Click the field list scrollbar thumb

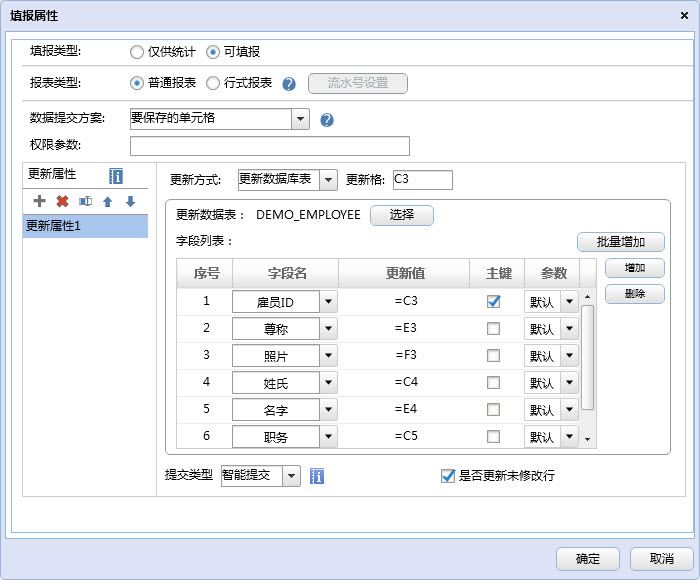click(x=588, y=357)
